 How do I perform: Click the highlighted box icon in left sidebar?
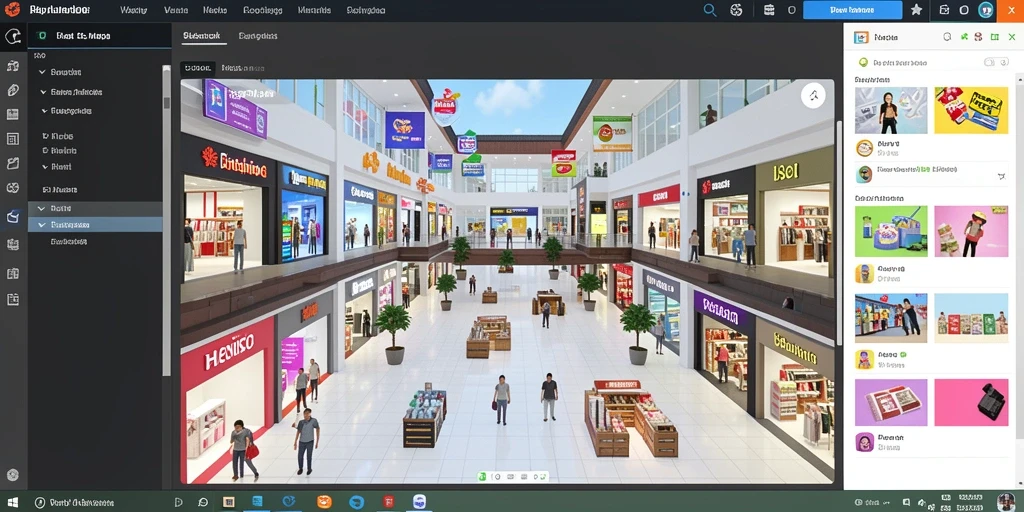point(12,217)
